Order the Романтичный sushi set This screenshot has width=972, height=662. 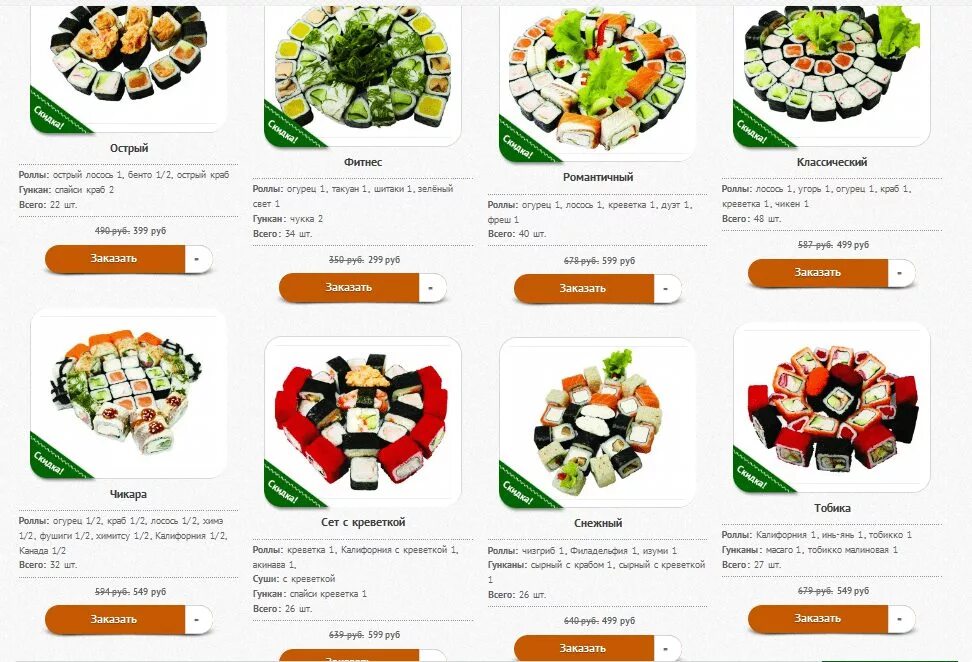584,289
